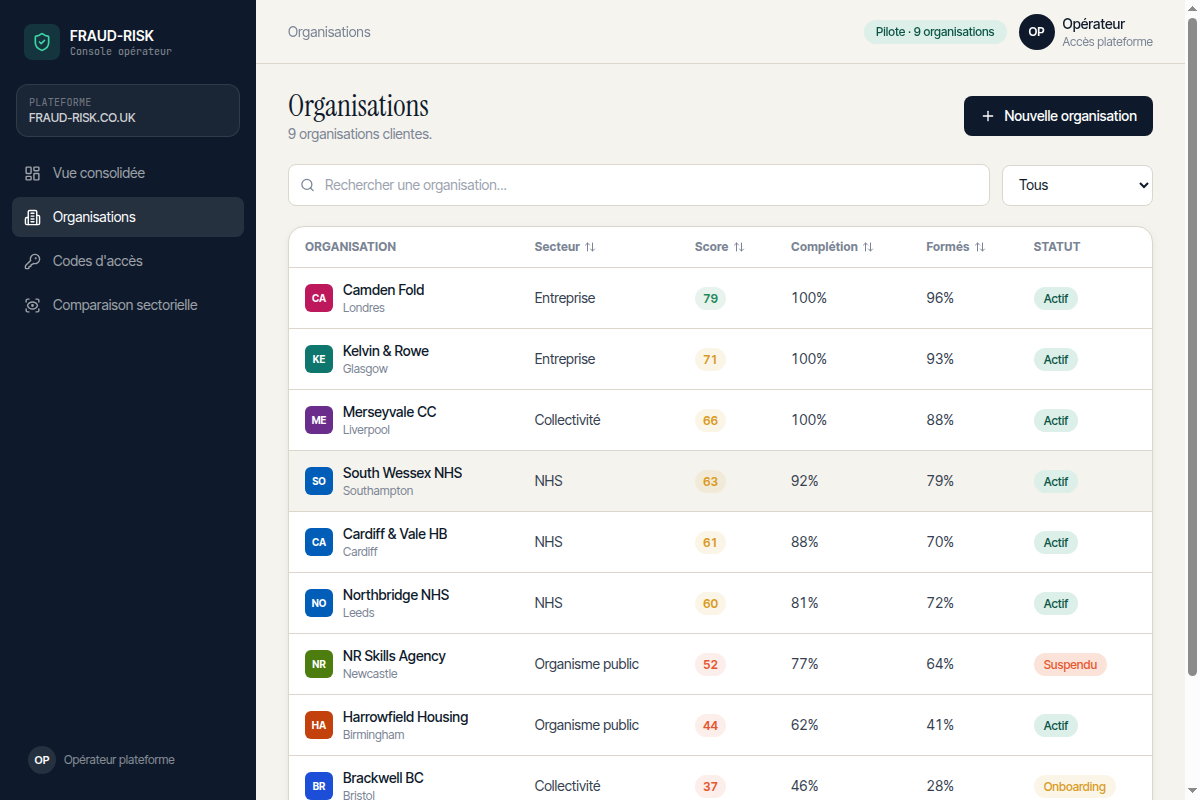Click the HA badge for Harrowfield Housing
Image resolution: width=1200 pixels, height=800 pixels.
coord(319,725)
